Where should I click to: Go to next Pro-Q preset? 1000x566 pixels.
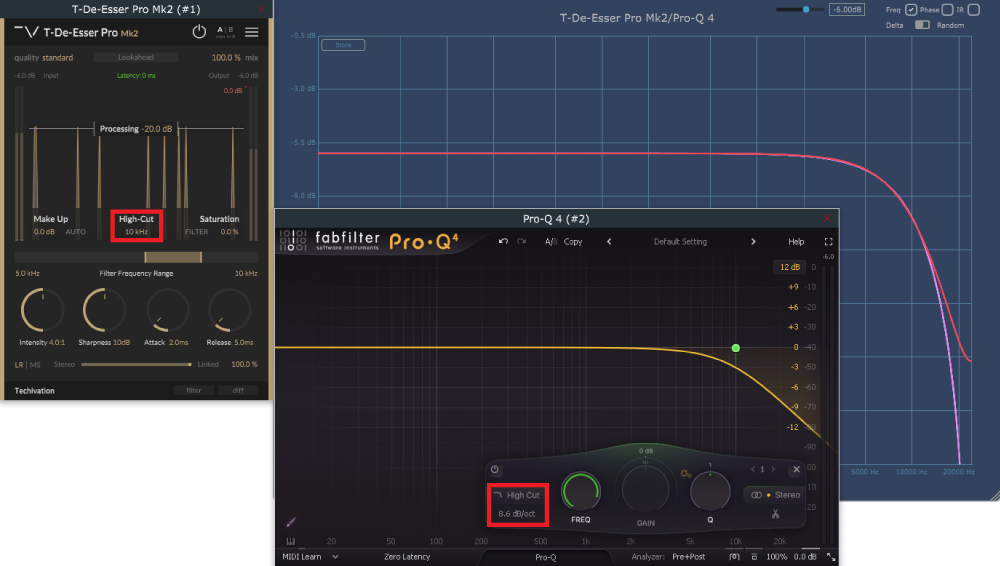coord(753,242)
